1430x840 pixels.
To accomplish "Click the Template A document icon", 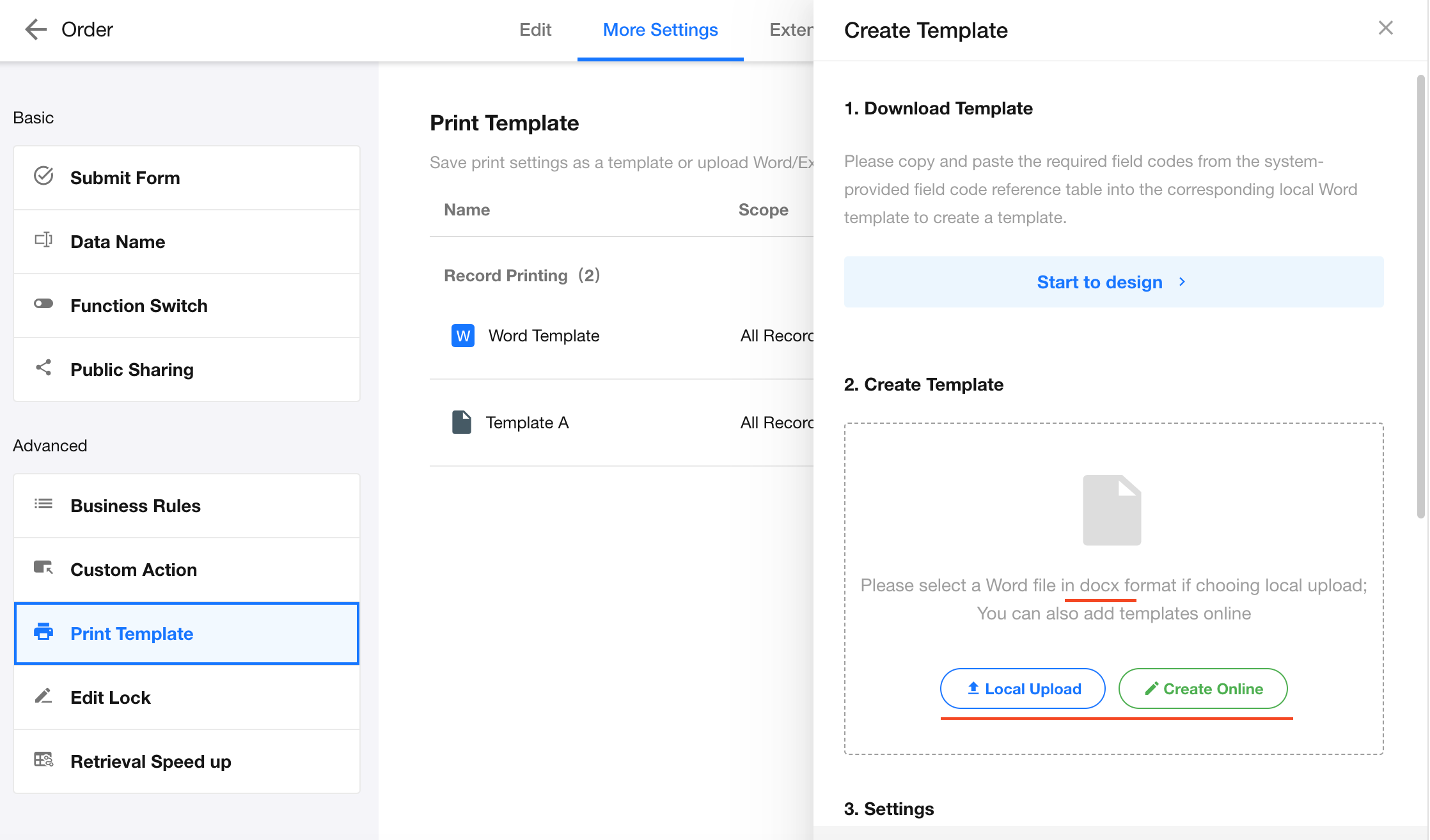I will [462, 423].
